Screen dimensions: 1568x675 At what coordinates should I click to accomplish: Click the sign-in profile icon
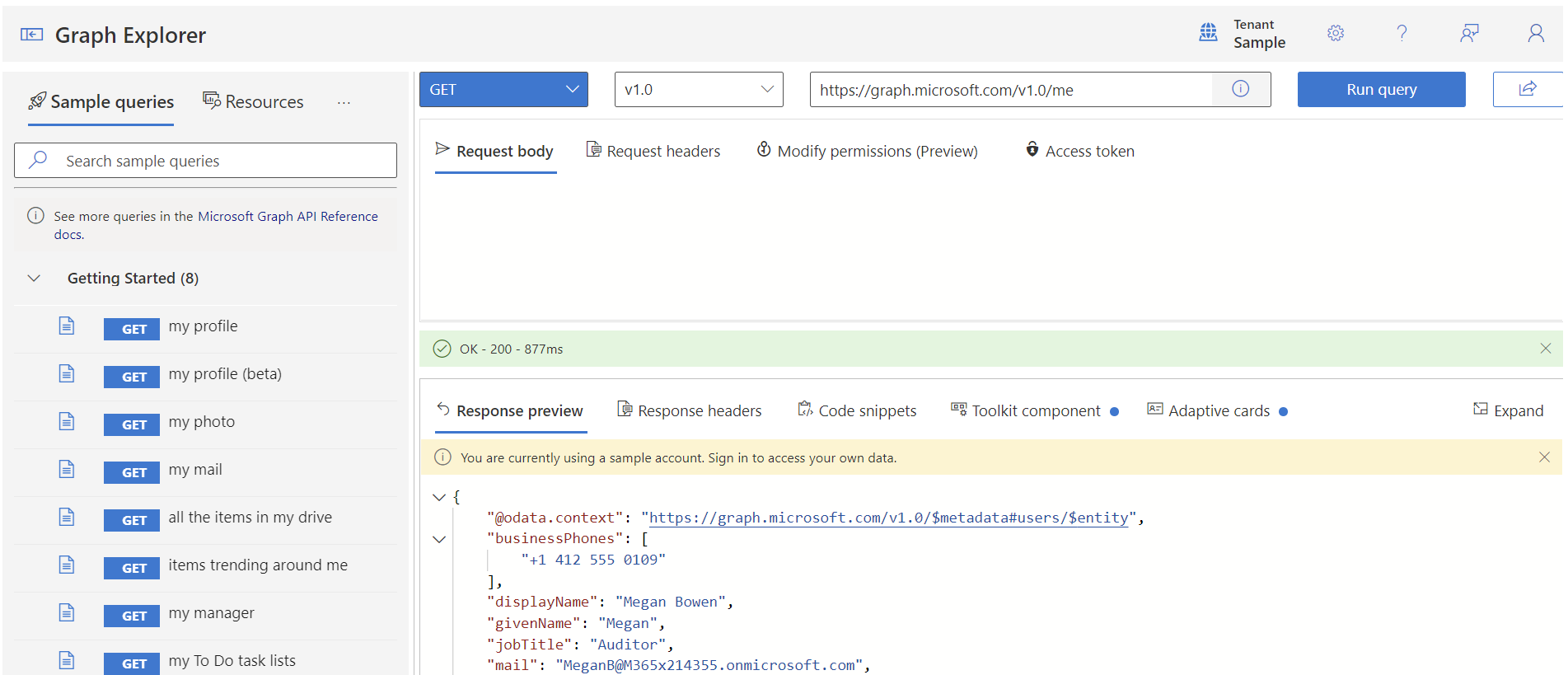pos(1536,33)
